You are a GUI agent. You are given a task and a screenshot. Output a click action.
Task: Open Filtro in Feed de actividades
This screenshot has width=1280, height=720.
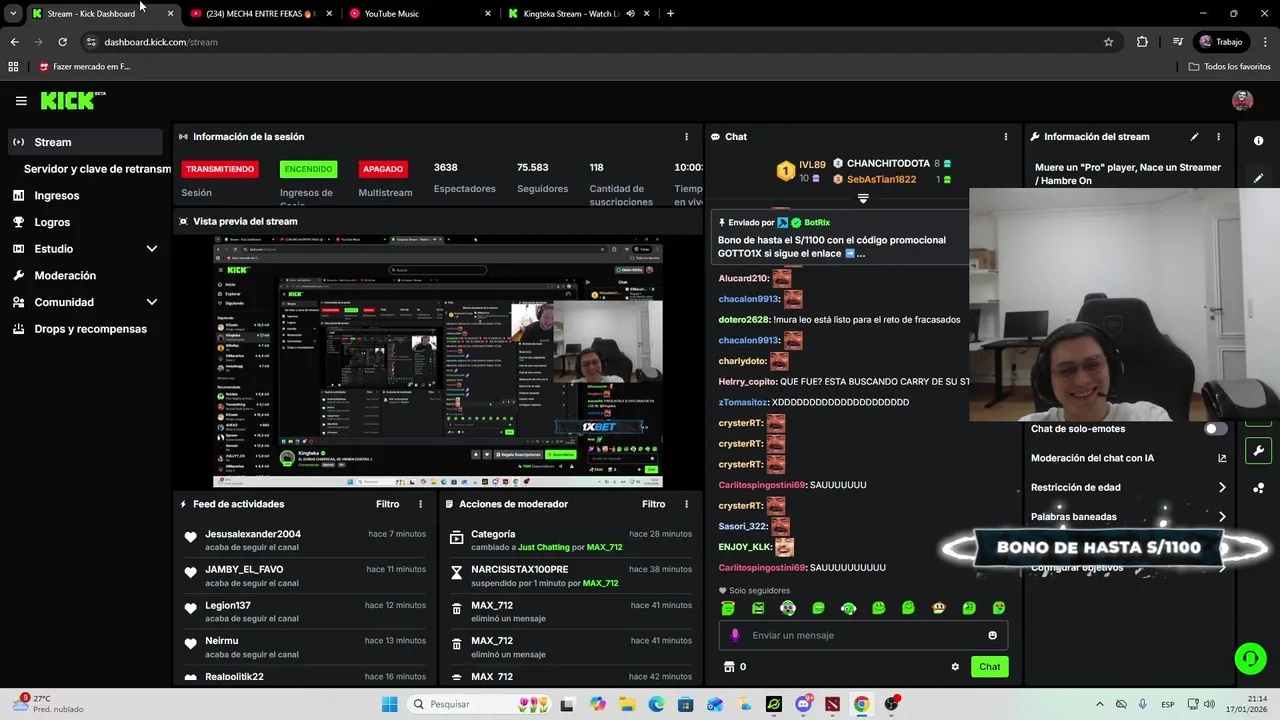point(387,504)
